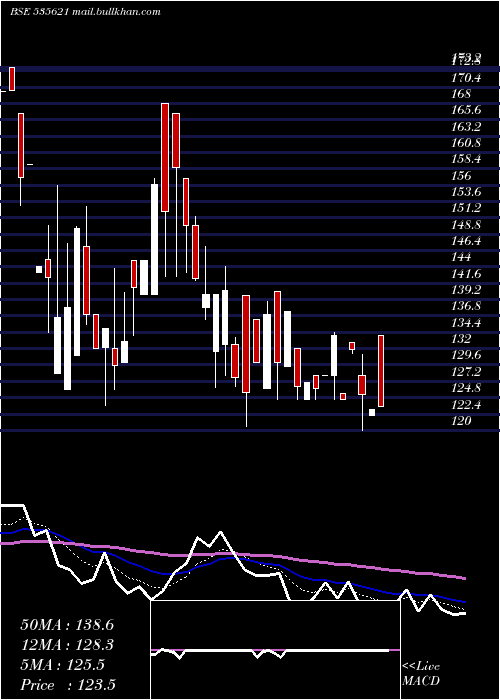
Task: Click the 5MA : 125.5 readout
Action: (62, 665)
